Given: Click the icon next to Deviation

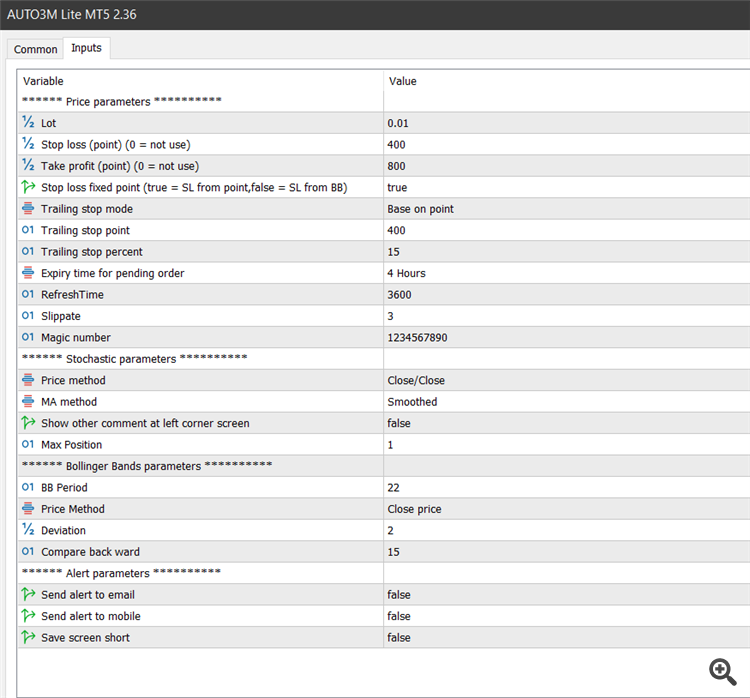Looking at the screenshot, I should tap(28, 531).
